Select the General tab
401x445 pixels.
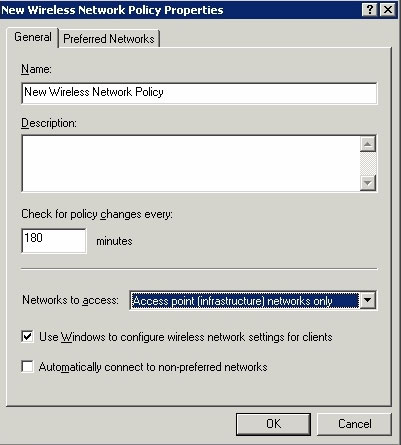[33, 37]
